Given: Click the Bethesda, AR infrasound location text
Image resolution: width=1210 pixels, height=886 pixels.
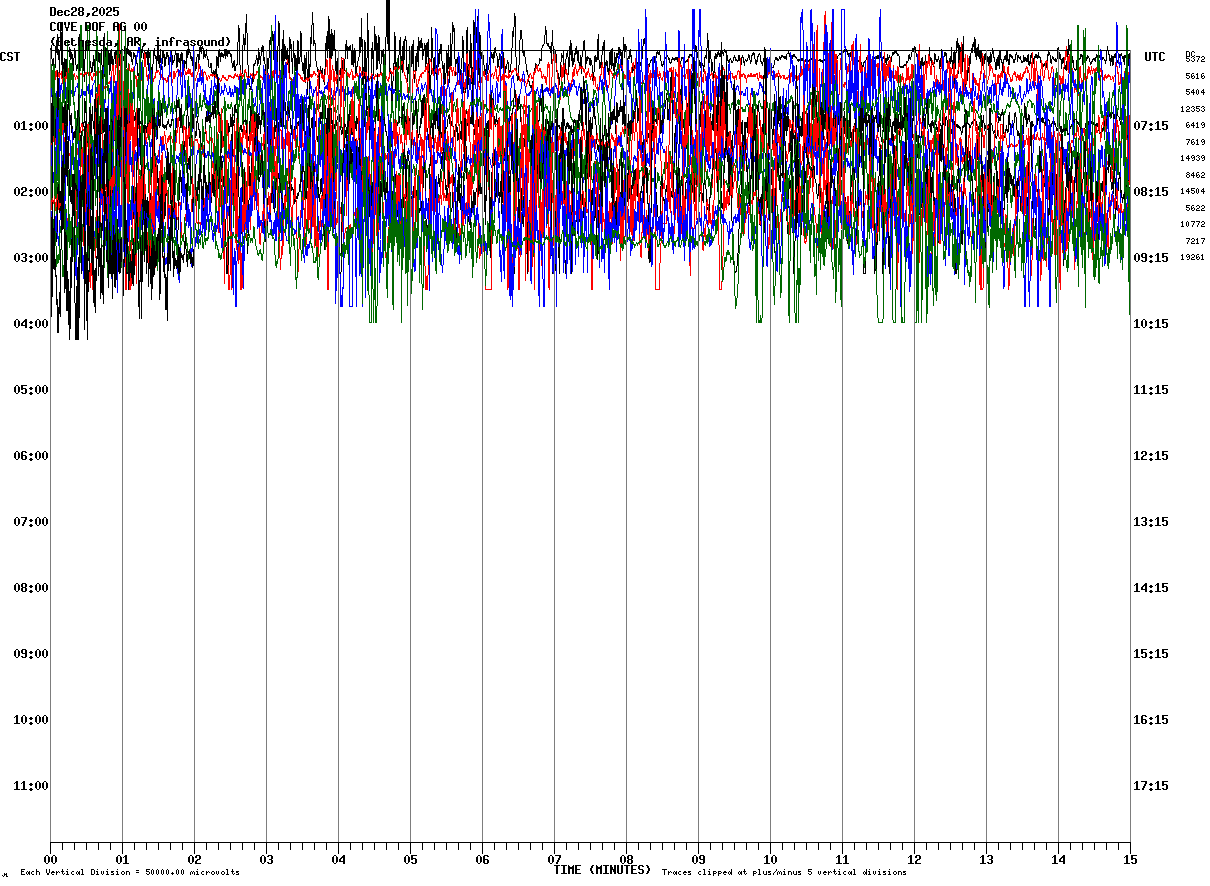Looking at the screenshot, I should tap(141, 42).
